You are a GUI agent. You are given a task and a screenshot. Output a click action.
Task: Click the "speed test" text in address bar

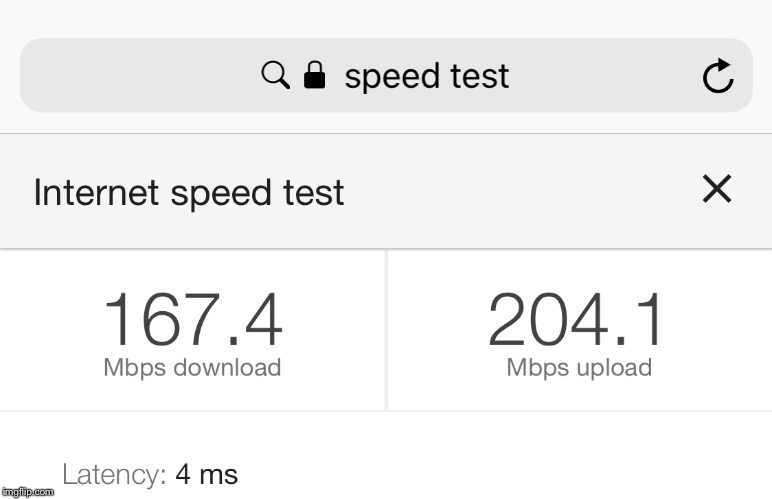pos(427,77)
